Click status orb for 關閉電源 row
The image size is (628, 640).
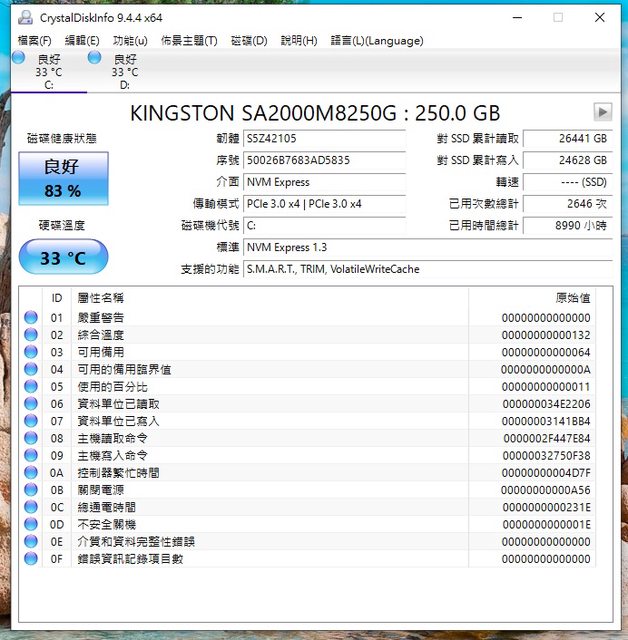(31, 490)
